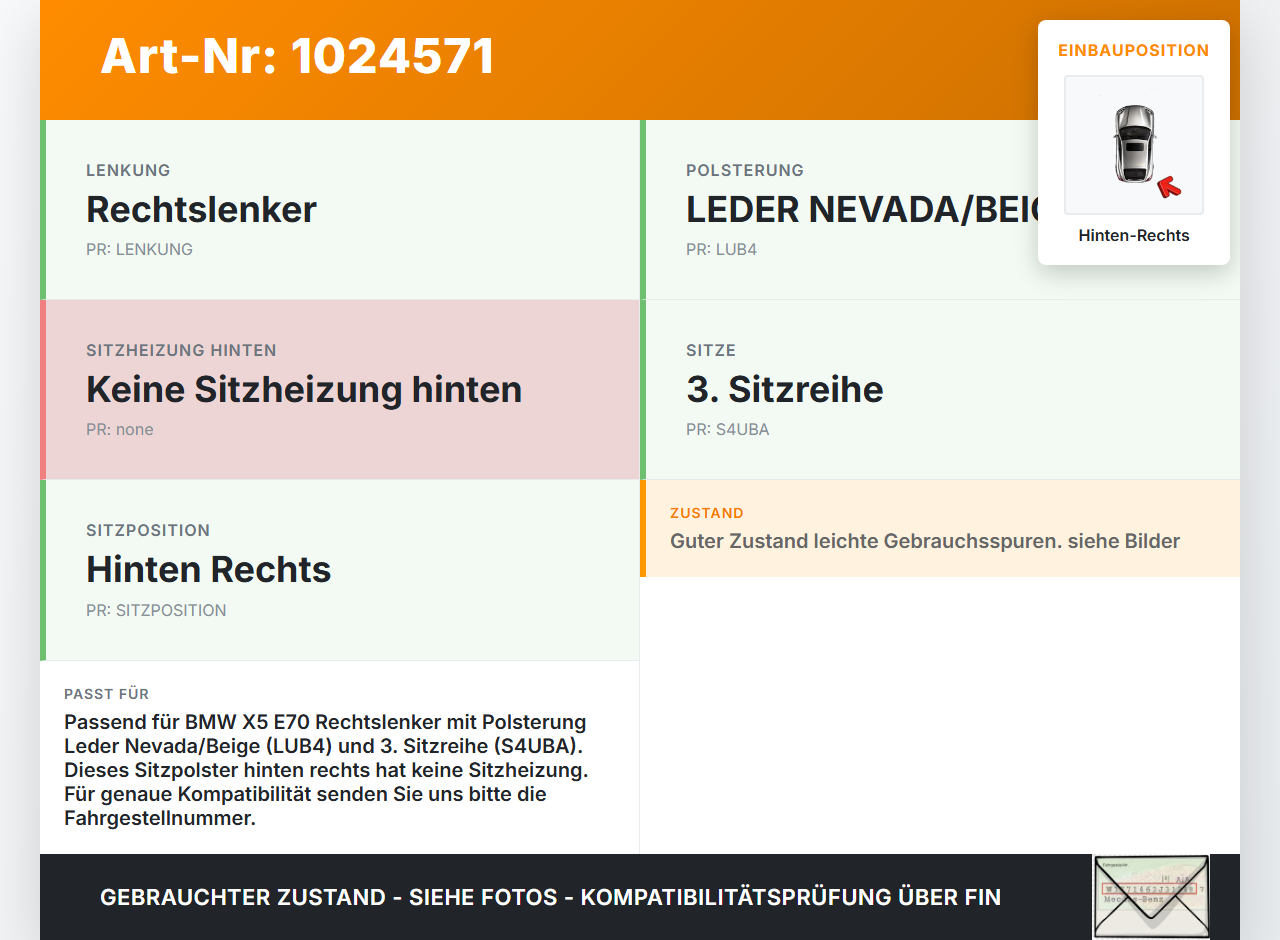The width and height of the screenshot is (1280, 940).
Task: Toggle the Keine Sitzheizung hinten card
Action: (x=340, y=389)
